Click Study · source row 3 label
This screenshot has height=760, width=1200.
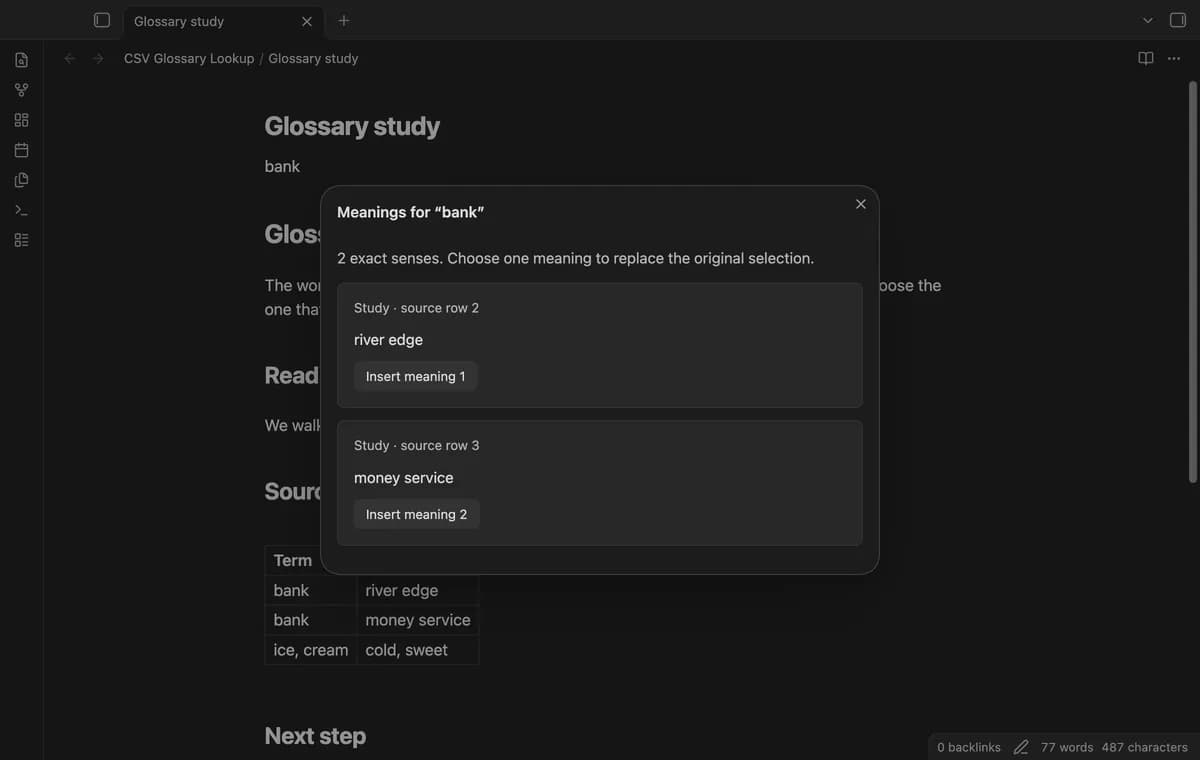[416, 446]
